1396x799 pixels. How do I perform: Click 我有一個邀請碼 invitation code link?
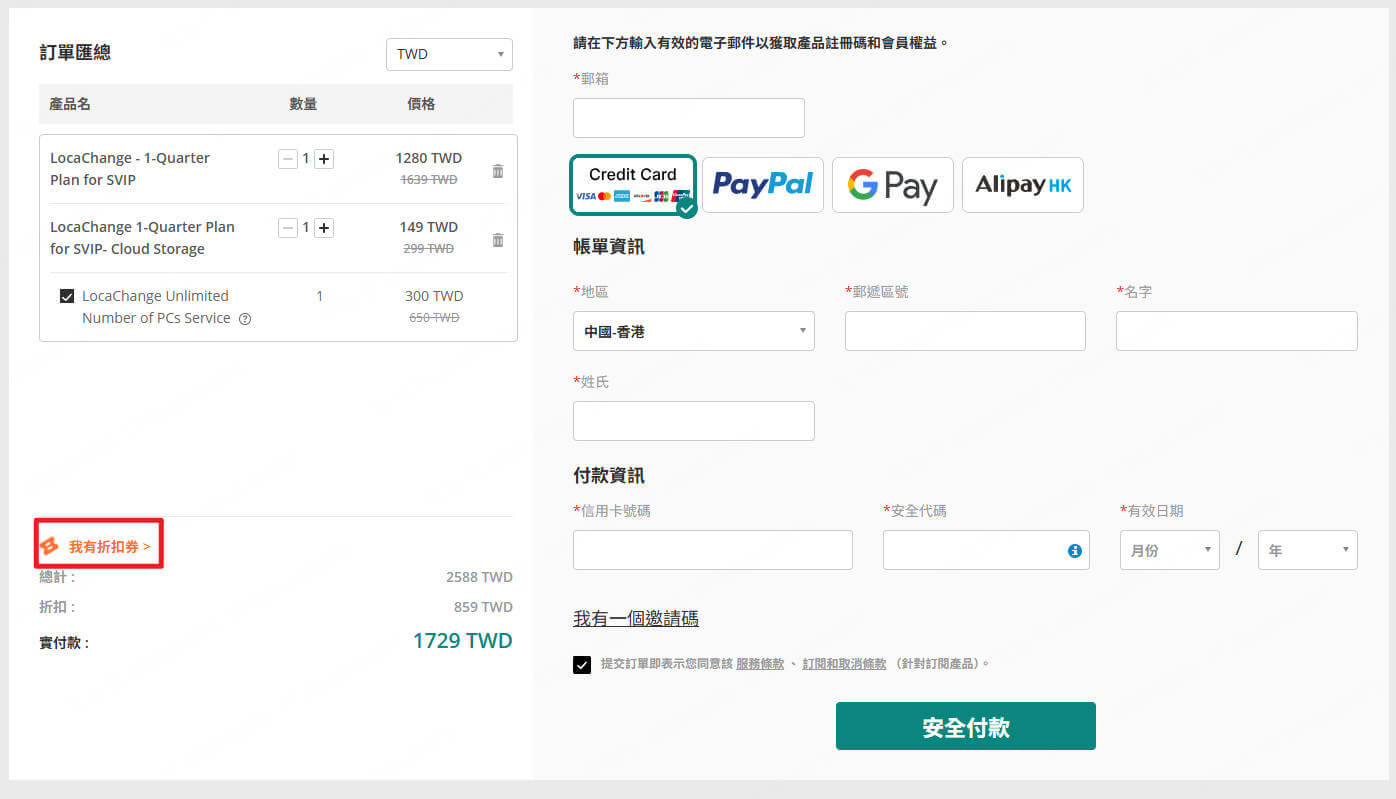pyautogui.click(x=636, y=618)
